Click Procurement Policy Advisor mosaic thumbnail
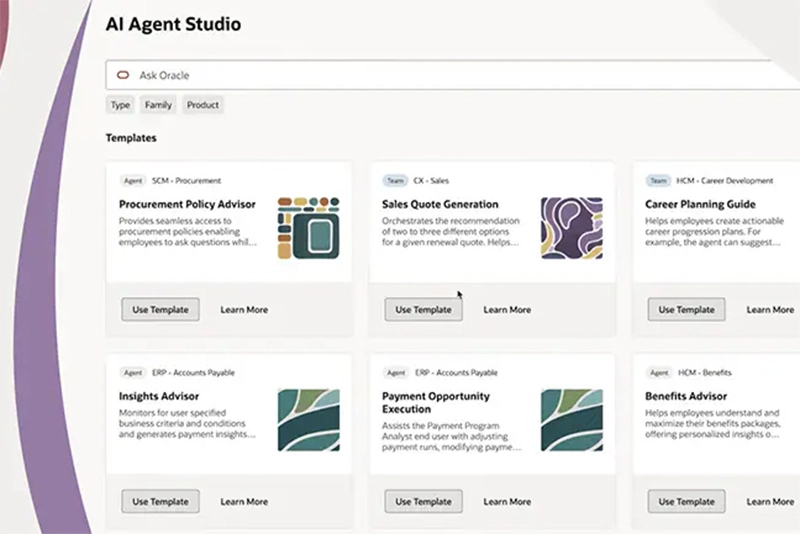The height and width of the screenshot is (534, 800). click(309, 228)
